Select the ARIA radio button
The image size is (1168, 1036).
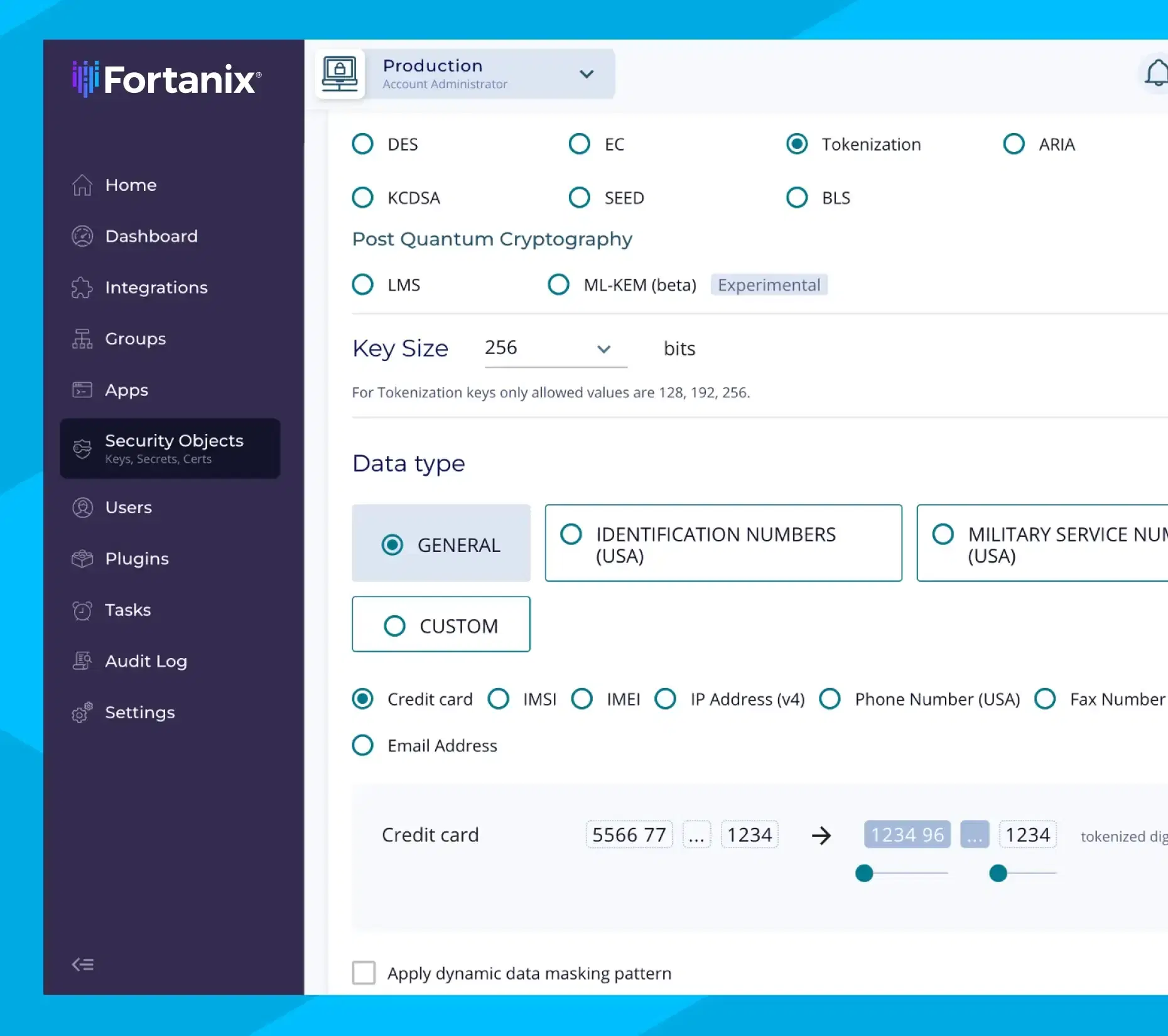point(1014,144)
